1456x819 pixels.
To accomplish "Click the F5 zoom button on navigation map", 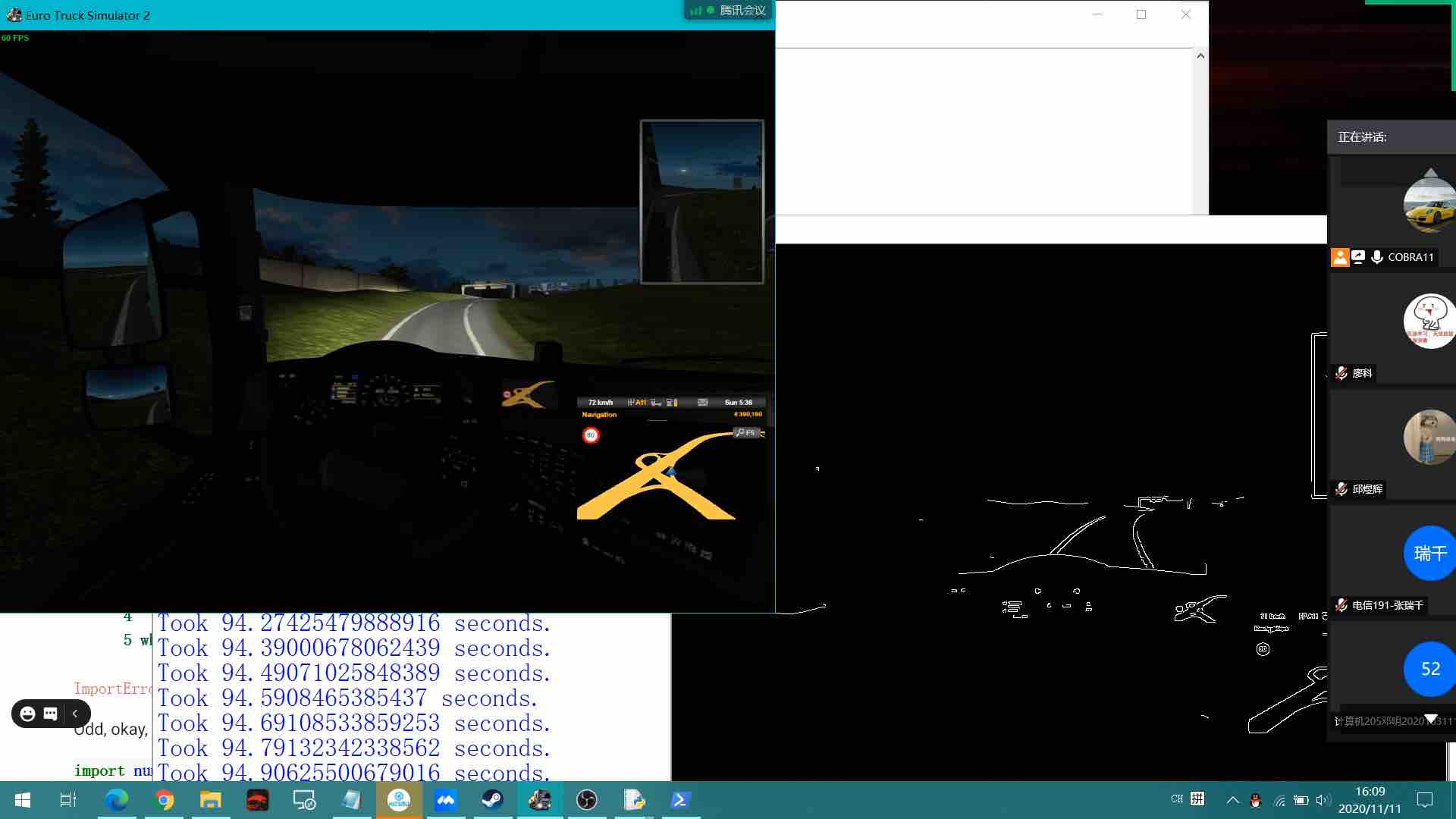I will tap(745, 432).
